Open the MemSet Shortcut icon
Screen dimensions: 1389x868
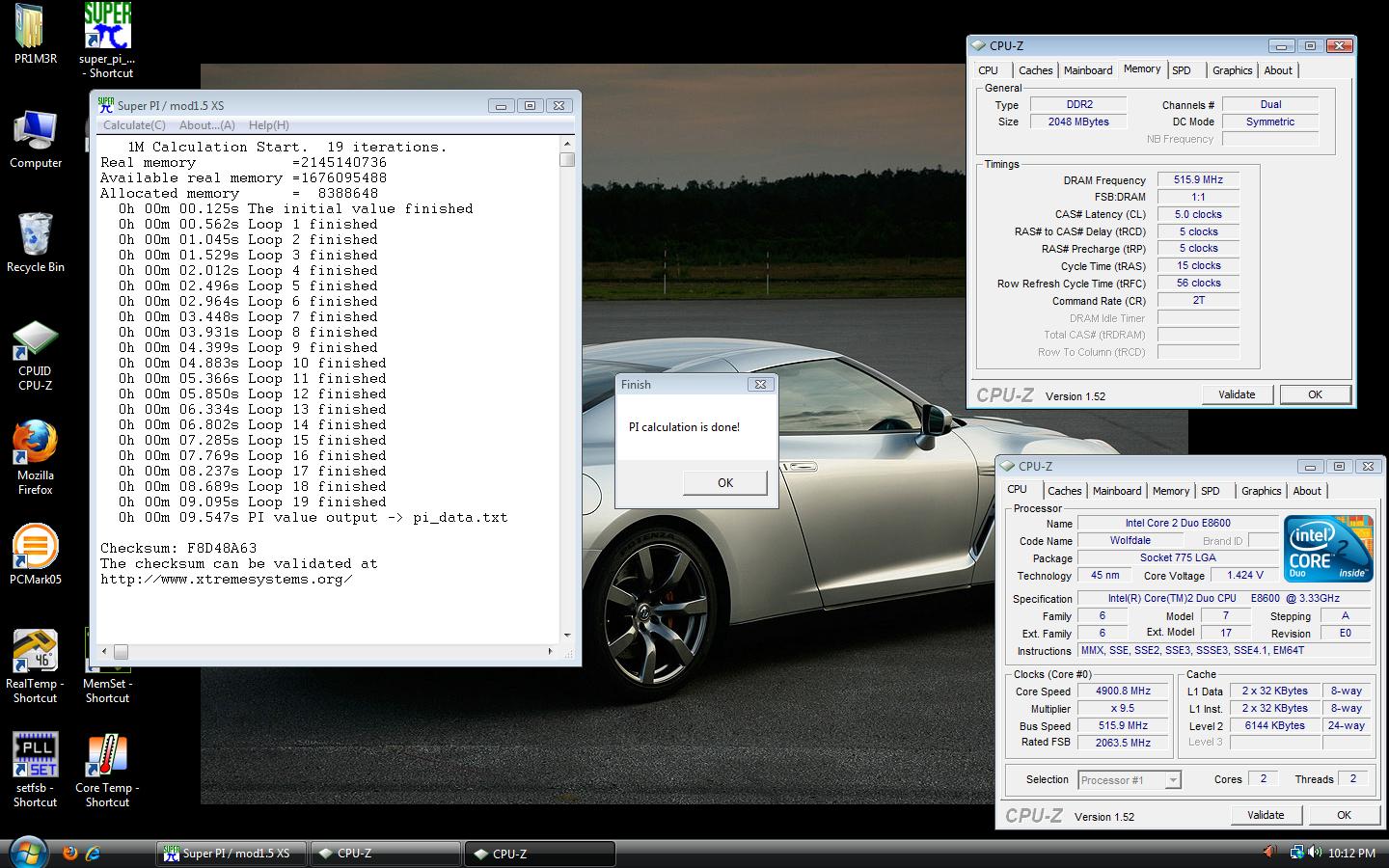coord(107,666)
